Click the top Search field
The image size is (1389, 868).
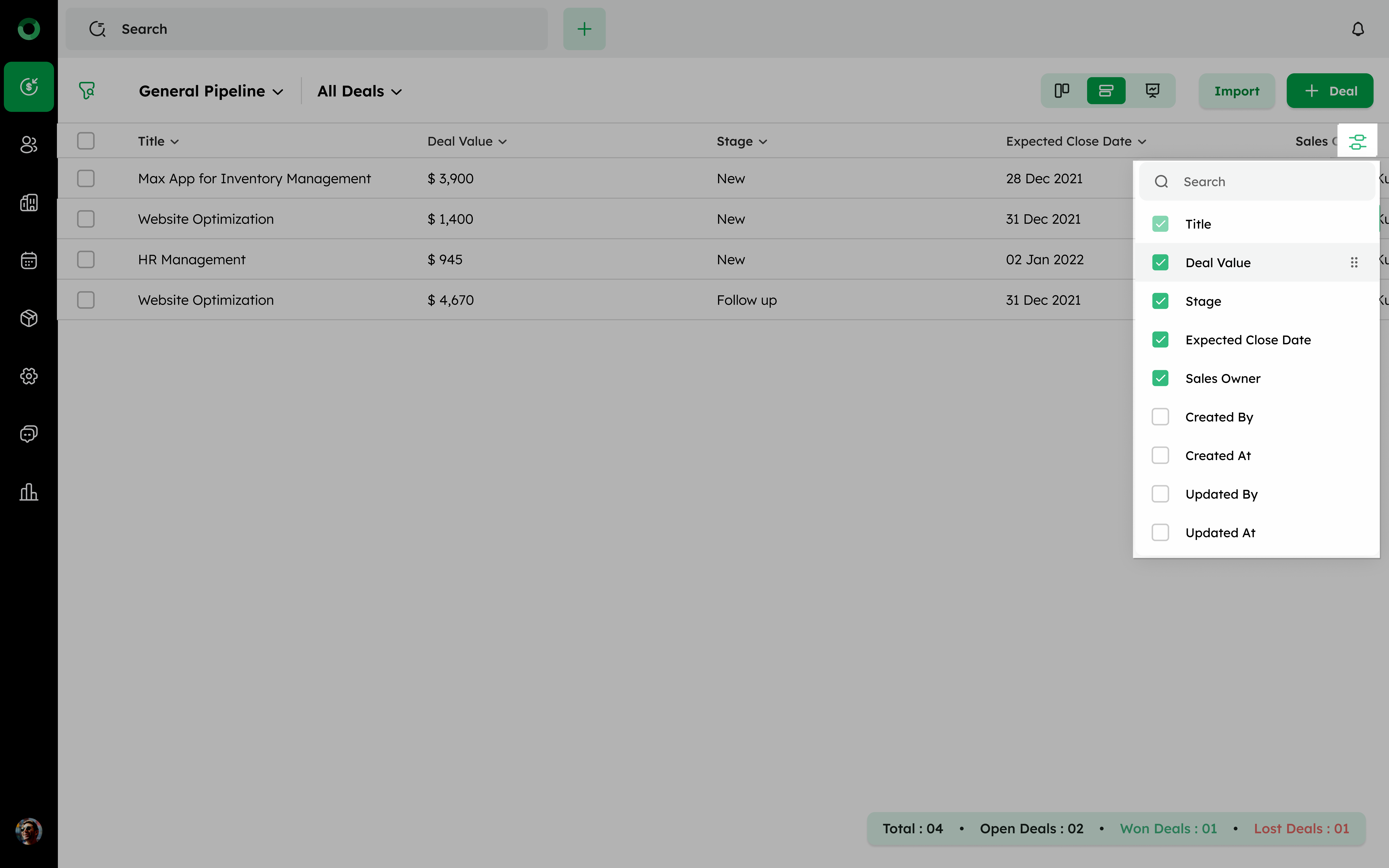[307, 29]
